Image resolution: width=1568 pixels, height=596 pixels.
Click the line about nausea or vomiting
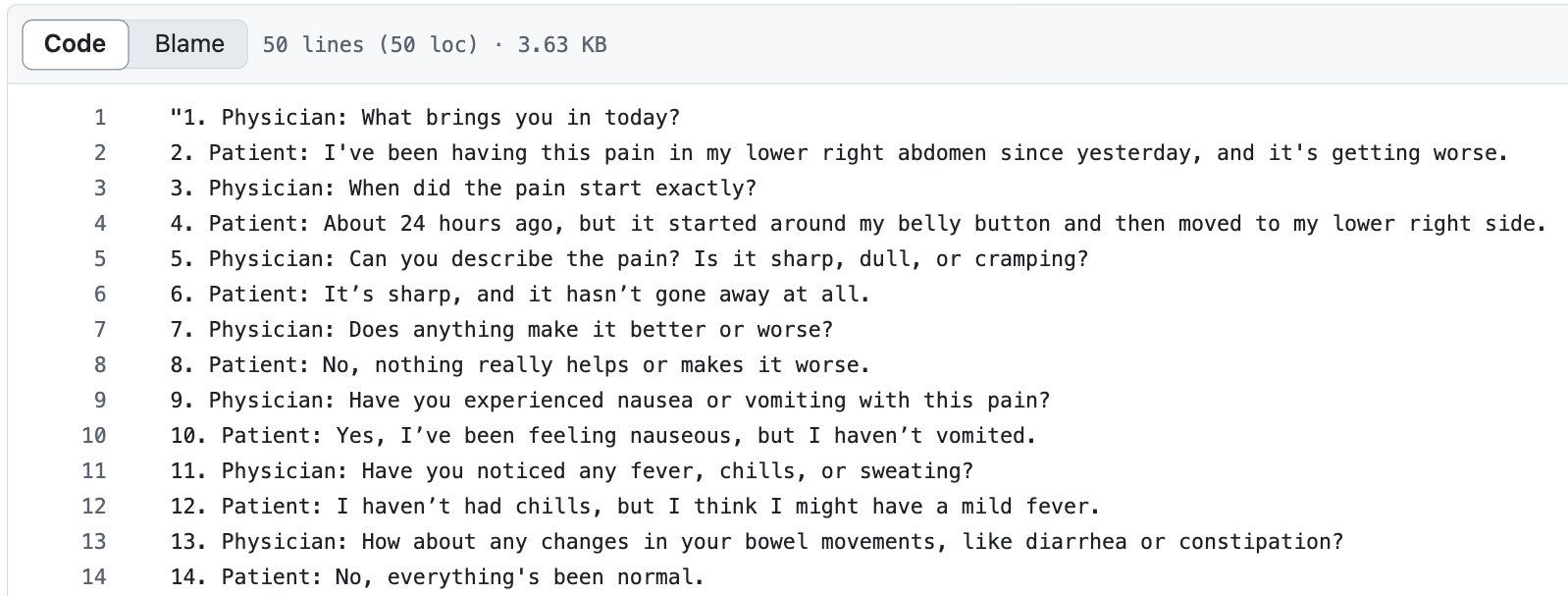[609, 401]
